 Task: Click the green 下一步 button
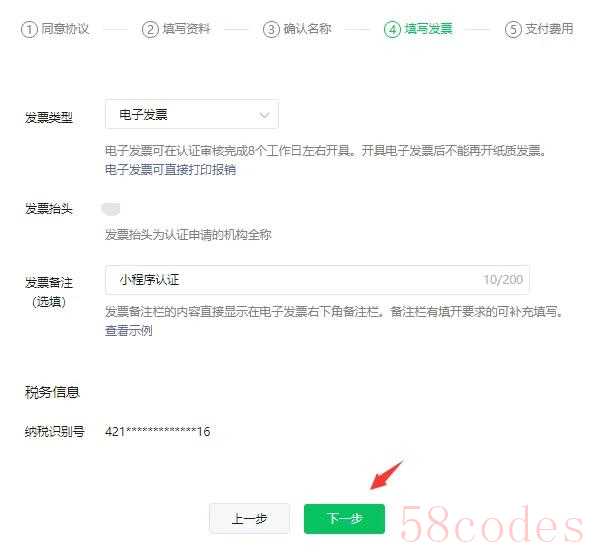tap(344, 518)
